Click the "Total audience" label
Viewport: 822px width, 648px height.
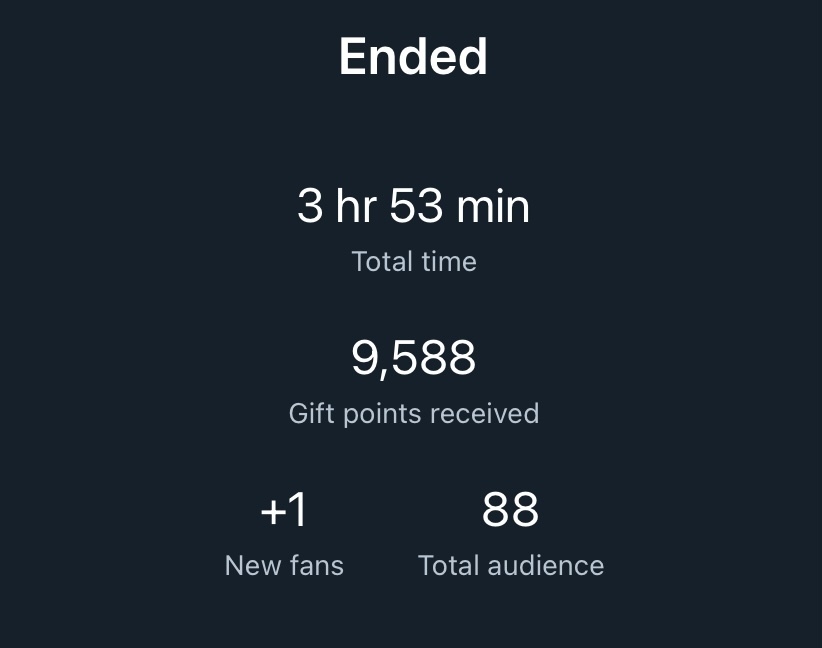pyautogui.click(x=510, y=565)
